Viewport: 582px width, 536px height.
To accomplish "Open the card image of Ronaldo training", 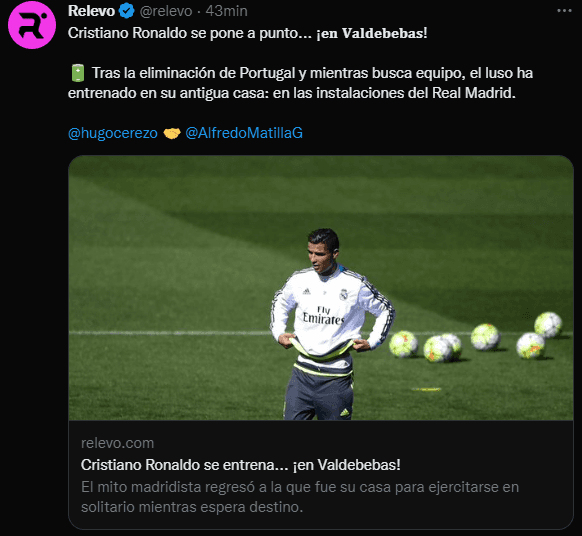I will [x=321, y=288].
